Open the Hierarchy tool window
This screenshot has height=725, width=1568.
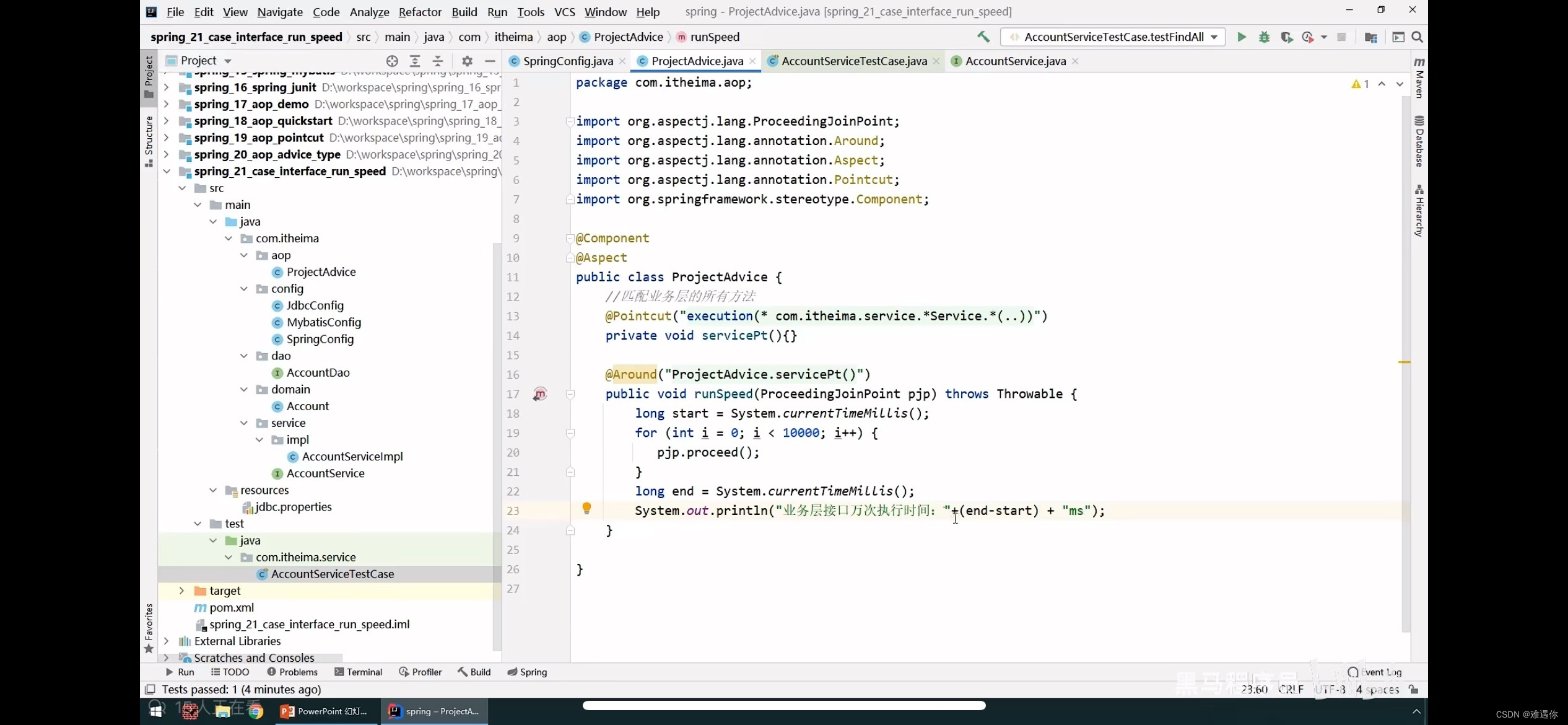point(1419,211)
